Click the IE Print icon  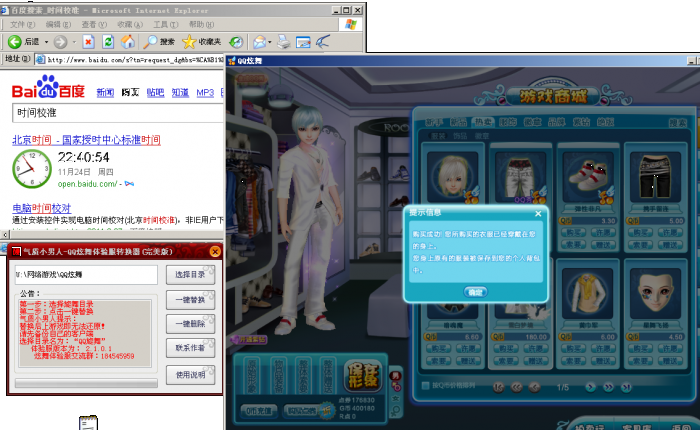click(283, 42)
